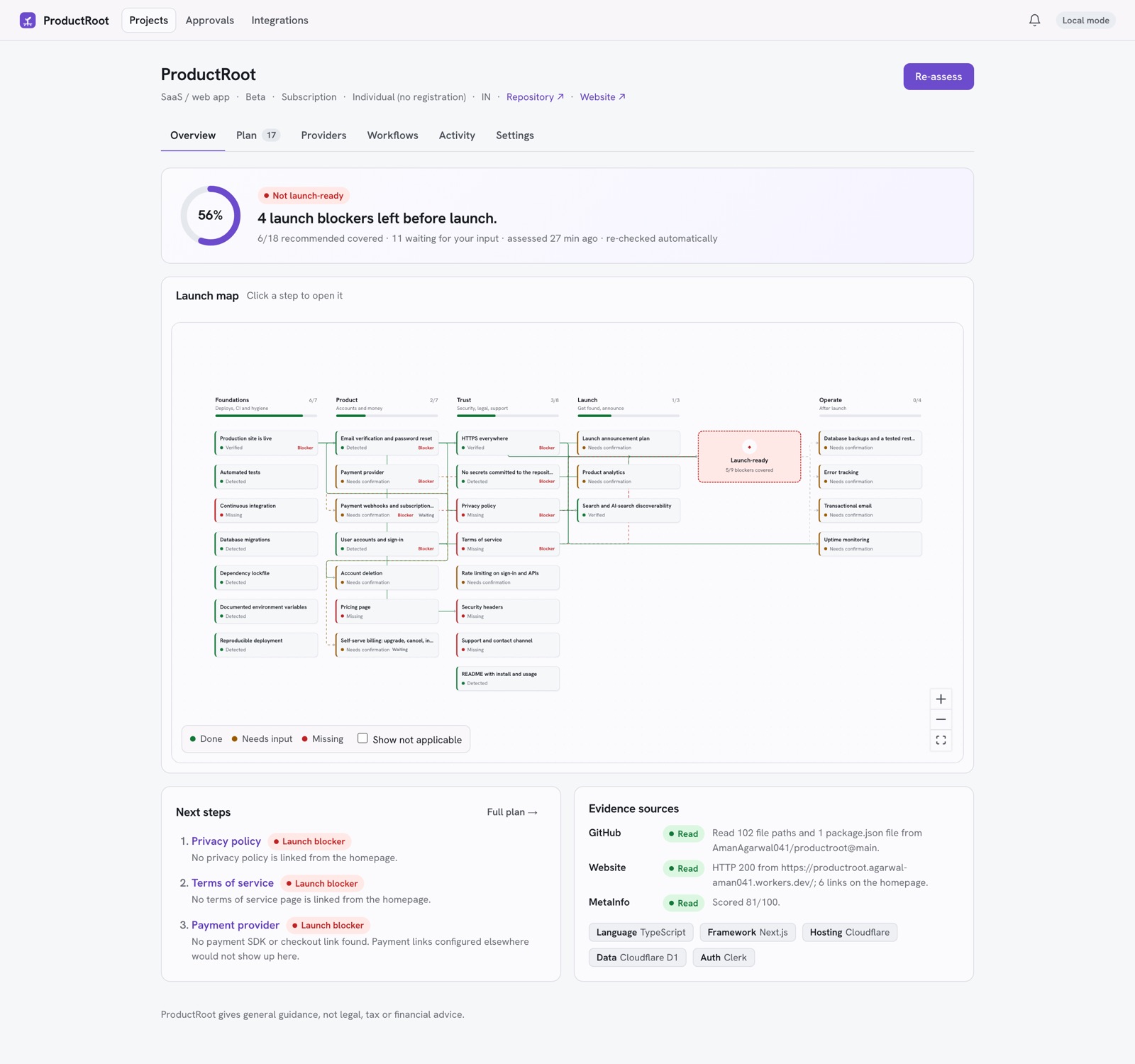Viewport: 1135px width, 1064px height.
Task: Open 'Launch announcement plan' step
Action: click(x=629, y=443)
